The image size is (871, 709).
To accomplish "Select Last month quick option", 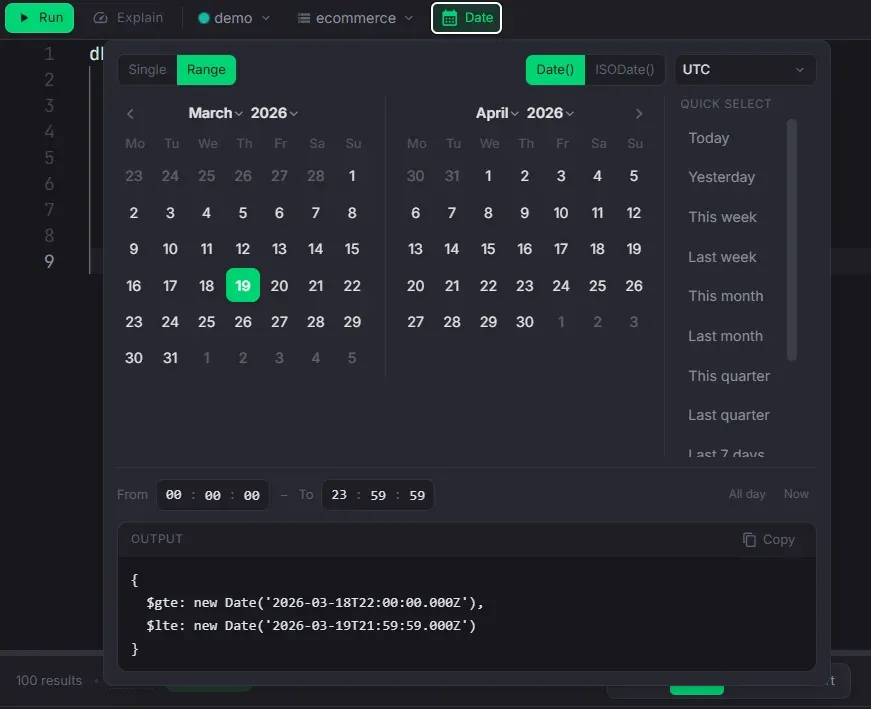I will pos(725,336).
